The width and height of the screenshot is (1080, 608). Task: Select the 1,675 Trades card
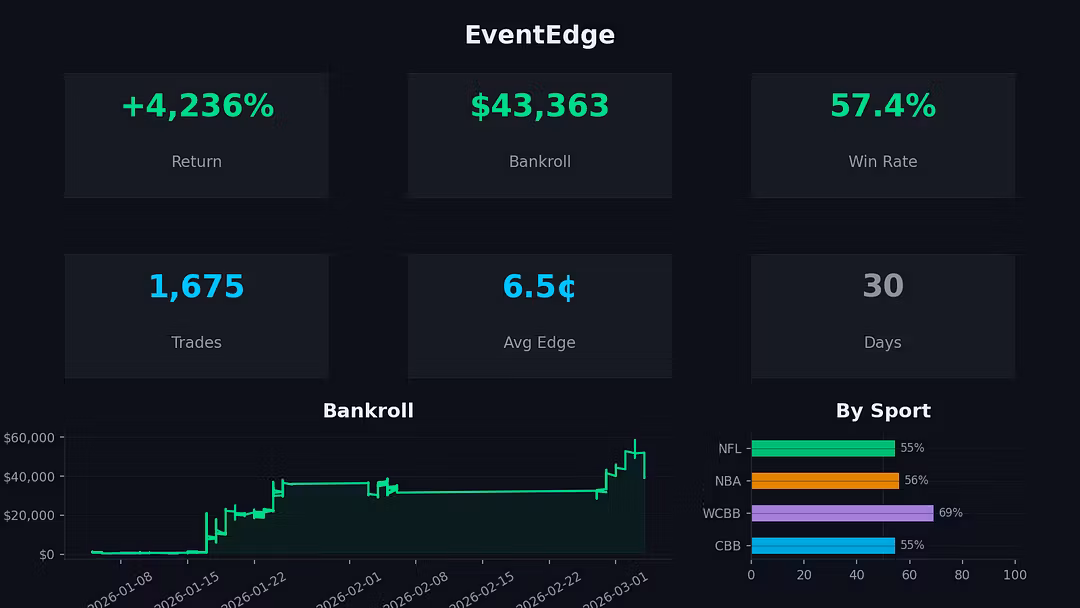click(x=197, y=315)
